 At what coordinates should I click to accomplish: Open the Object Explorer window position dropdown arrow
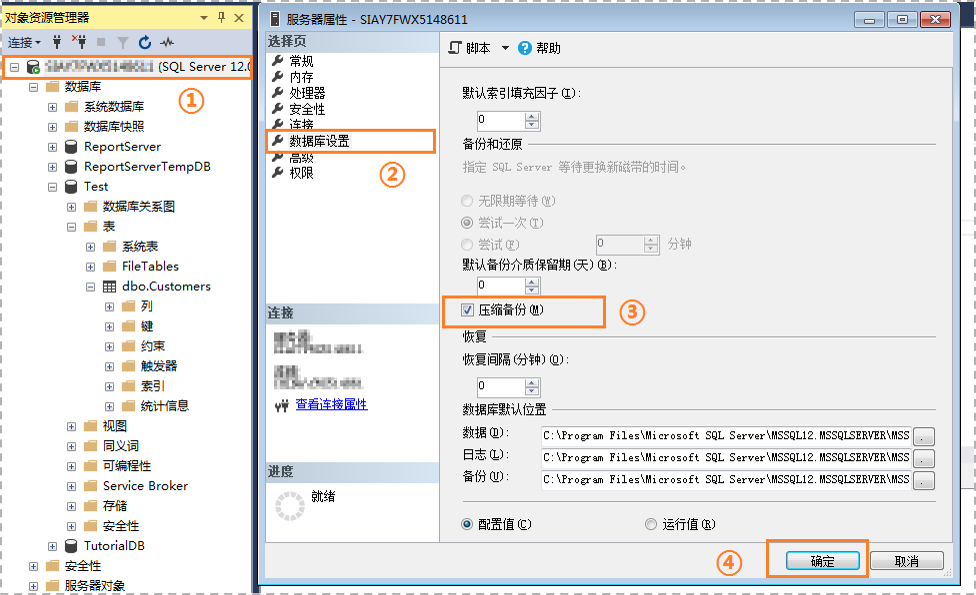click(204, 18)
